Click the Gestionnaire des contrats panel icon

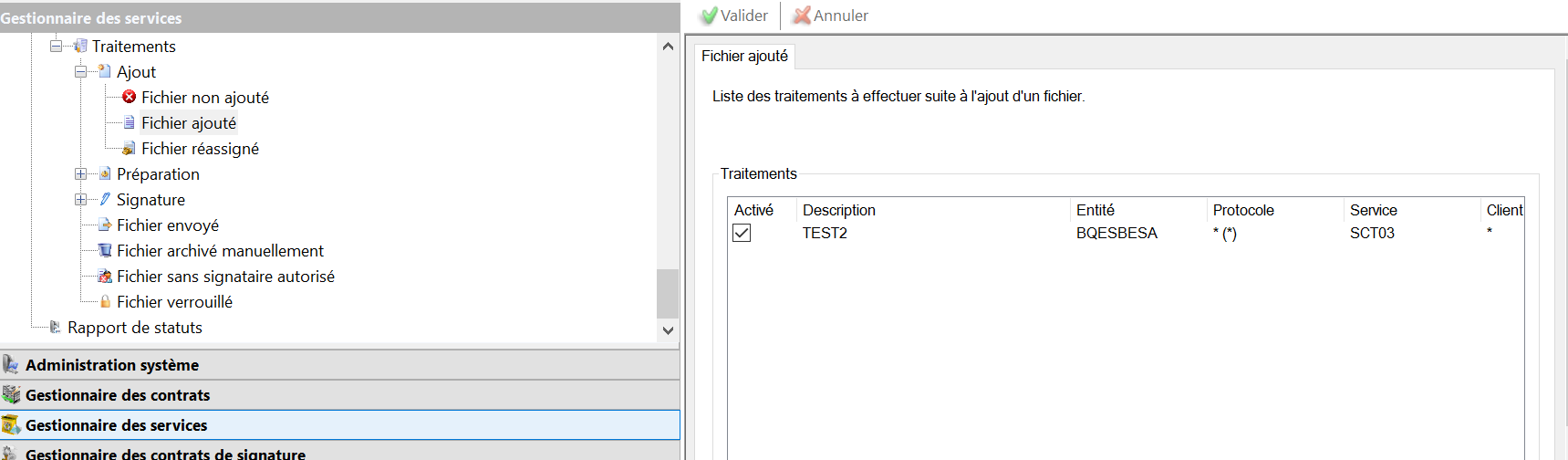[11, 395]
